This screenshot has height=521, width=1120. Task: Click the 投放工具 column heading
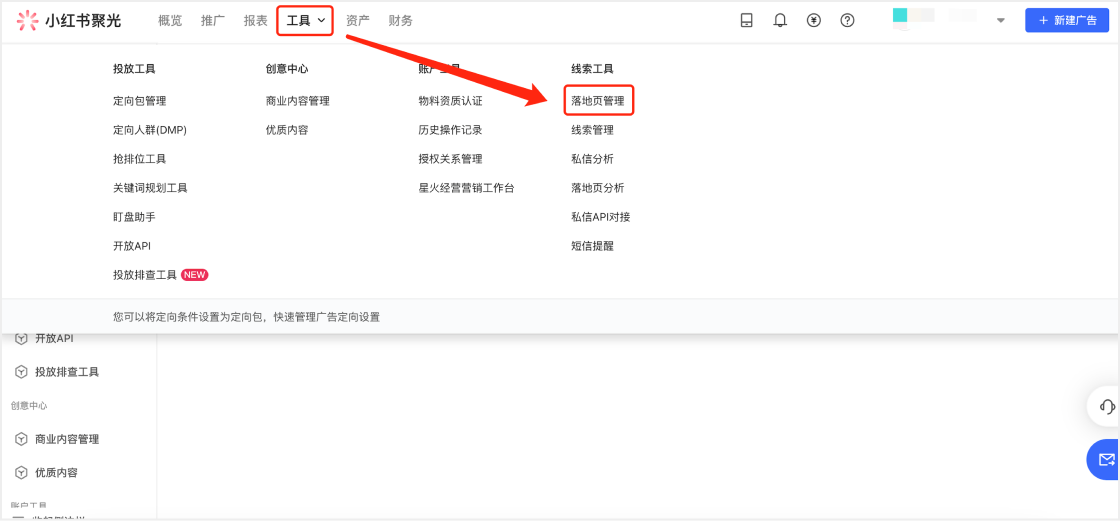[134, 69]
